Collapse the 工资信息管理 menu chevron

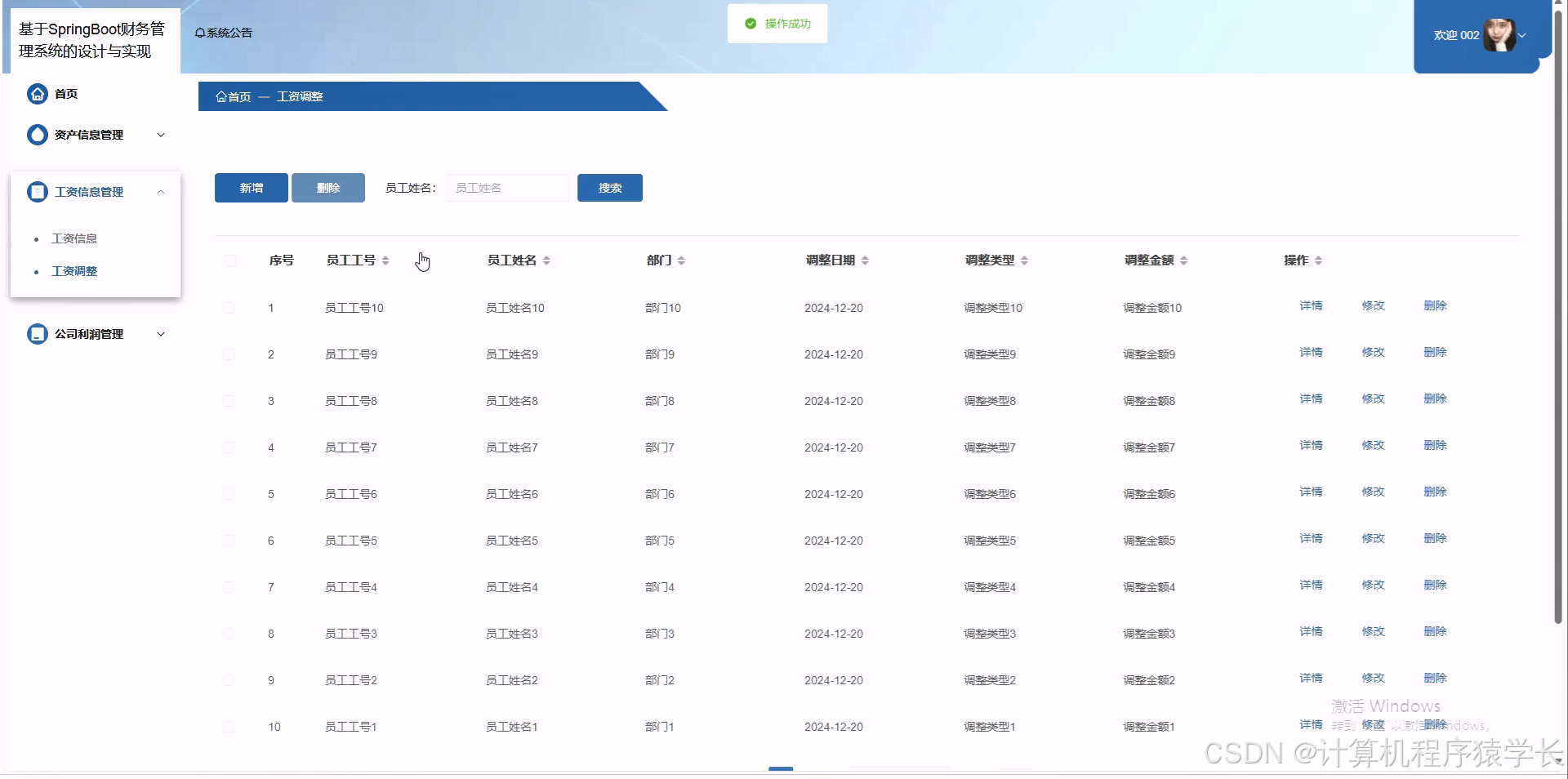161,192
